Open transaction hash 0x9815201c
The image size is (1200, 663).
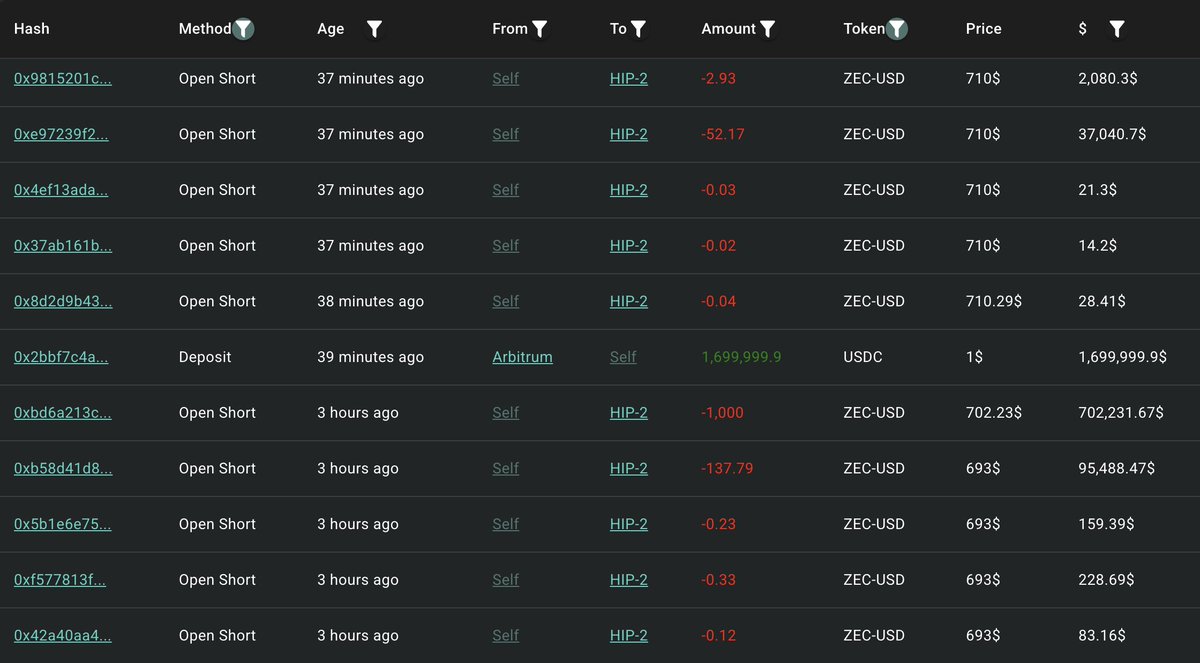point(63,79)
